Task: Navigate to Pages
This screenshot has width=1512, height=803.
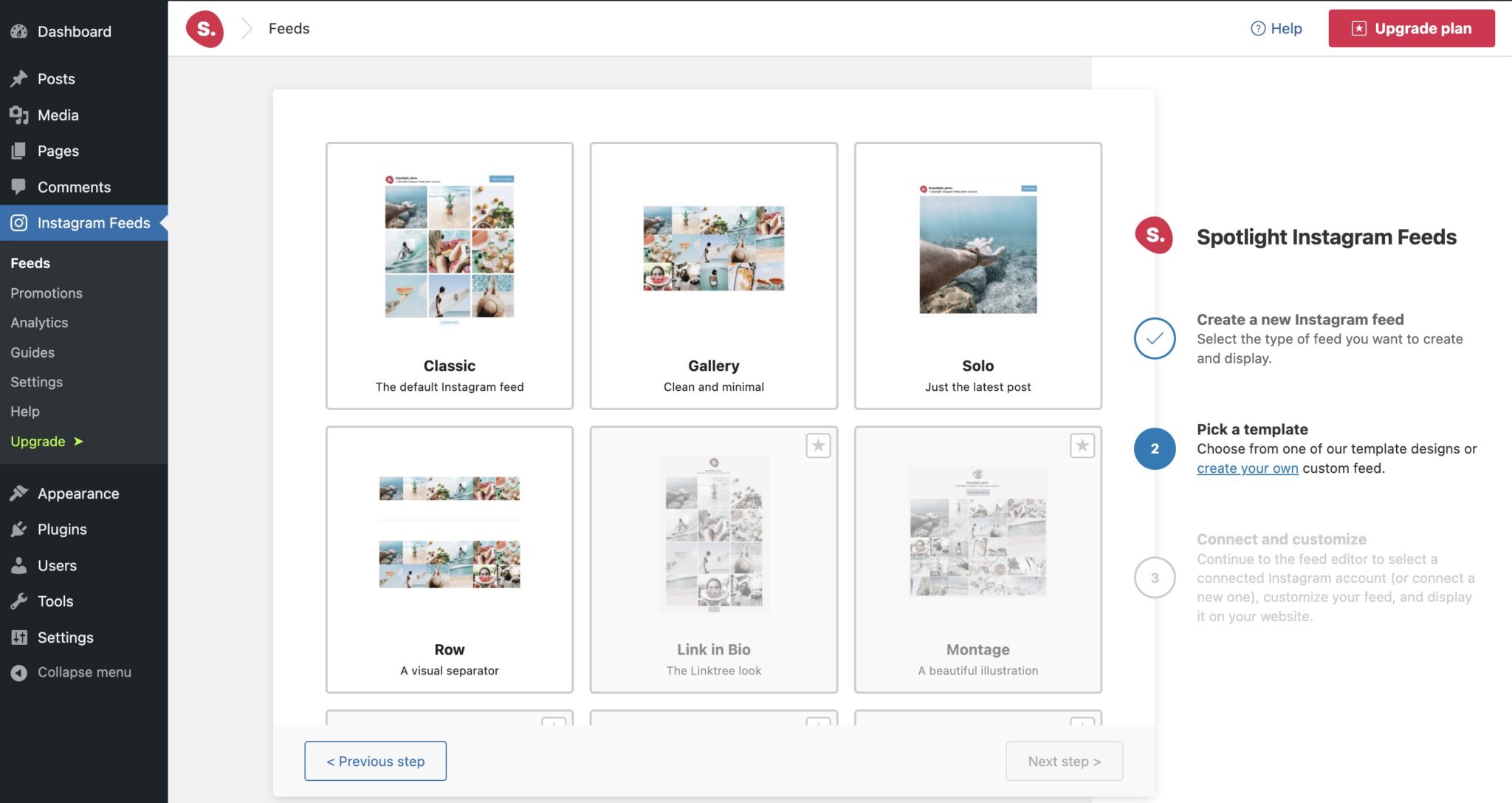Action: point(83,151)
